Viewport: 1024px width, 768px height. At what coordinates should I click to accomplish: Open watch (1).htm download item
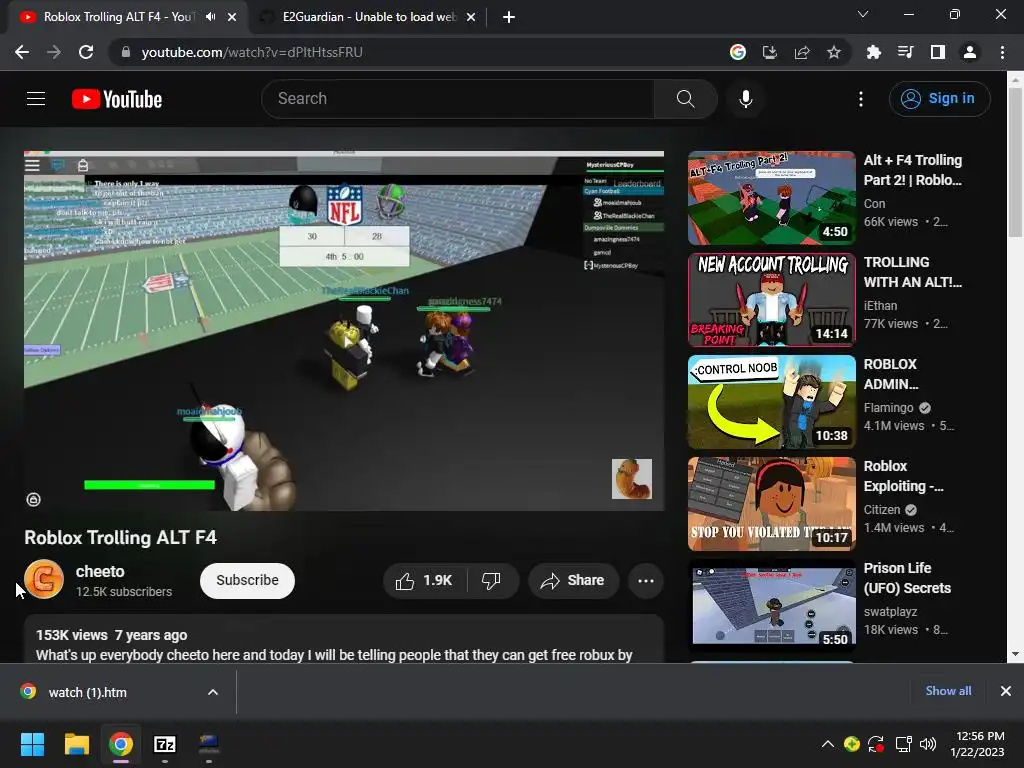click(x=88, y=692)
